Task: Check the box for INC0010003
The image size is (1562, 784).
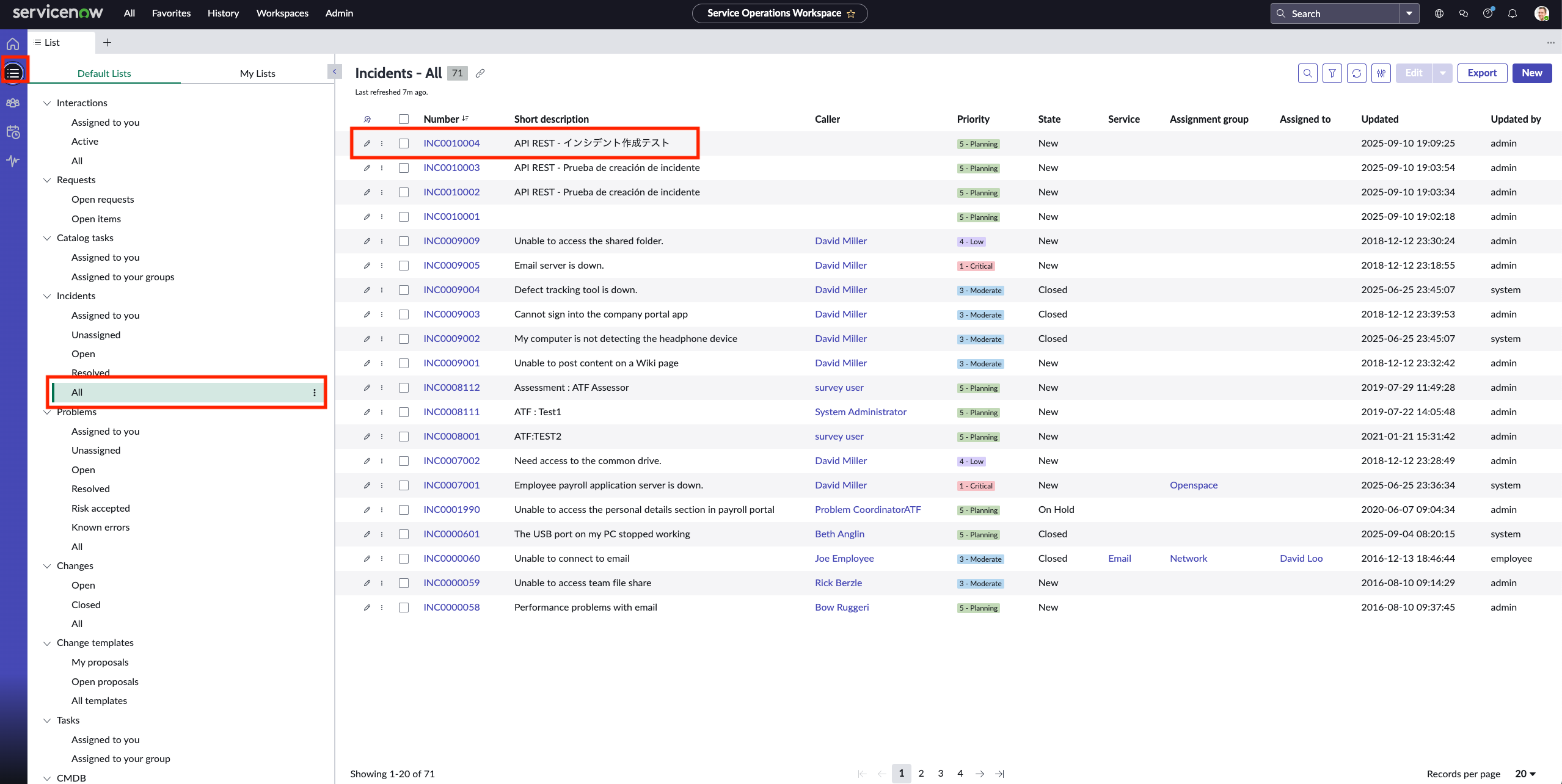Action: (404, 168)
